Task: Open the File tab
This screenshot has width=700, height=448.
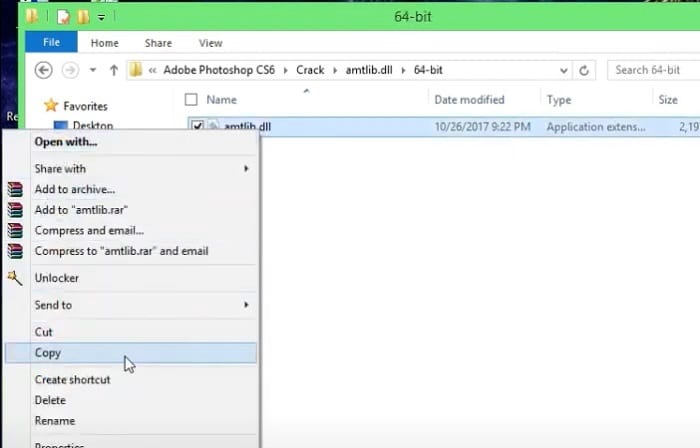Action: 51,42
